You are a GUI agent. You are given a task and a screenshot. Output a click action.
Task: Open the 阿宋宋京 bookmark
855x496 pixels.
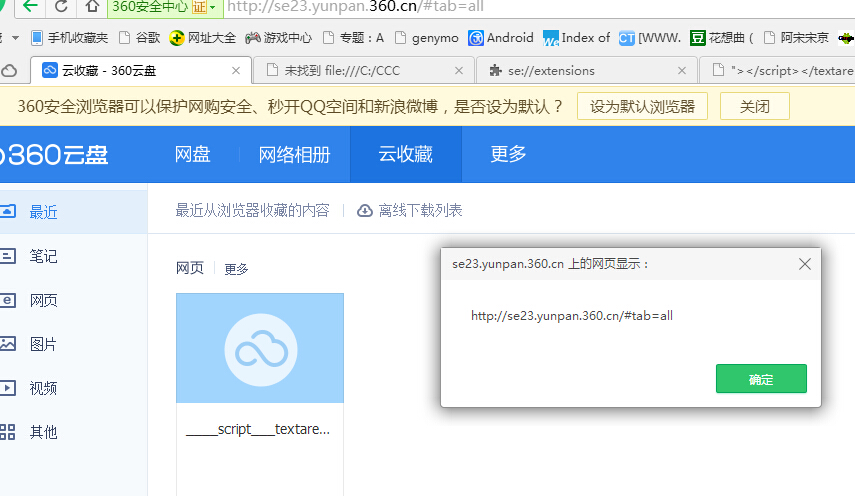[x=796, y=38]
